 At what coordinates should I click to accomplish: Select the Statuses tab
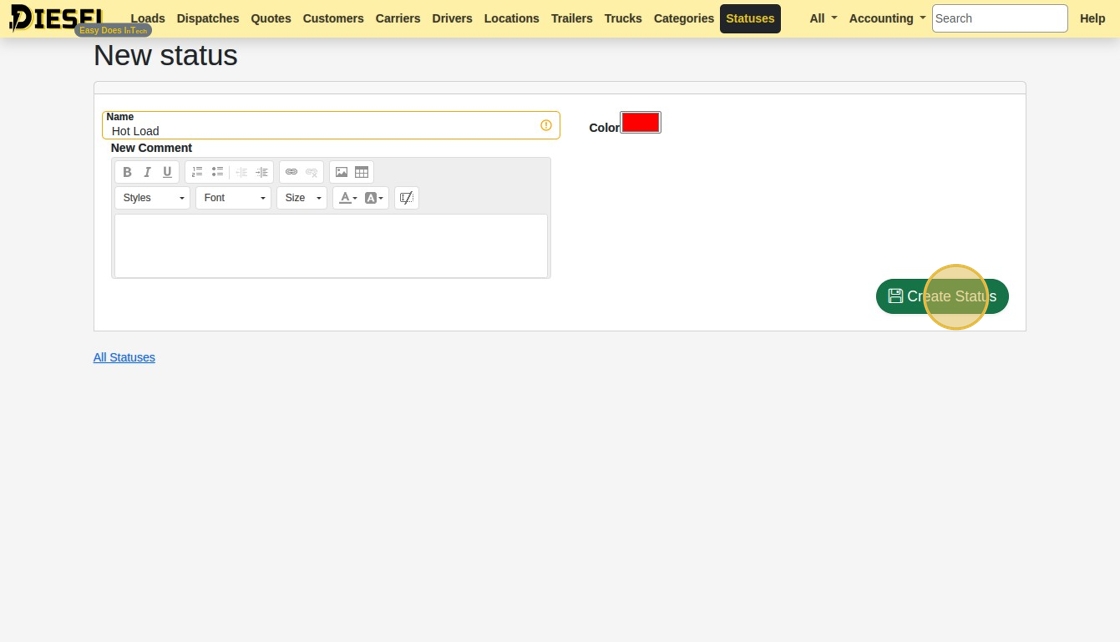tap(750, 19)
